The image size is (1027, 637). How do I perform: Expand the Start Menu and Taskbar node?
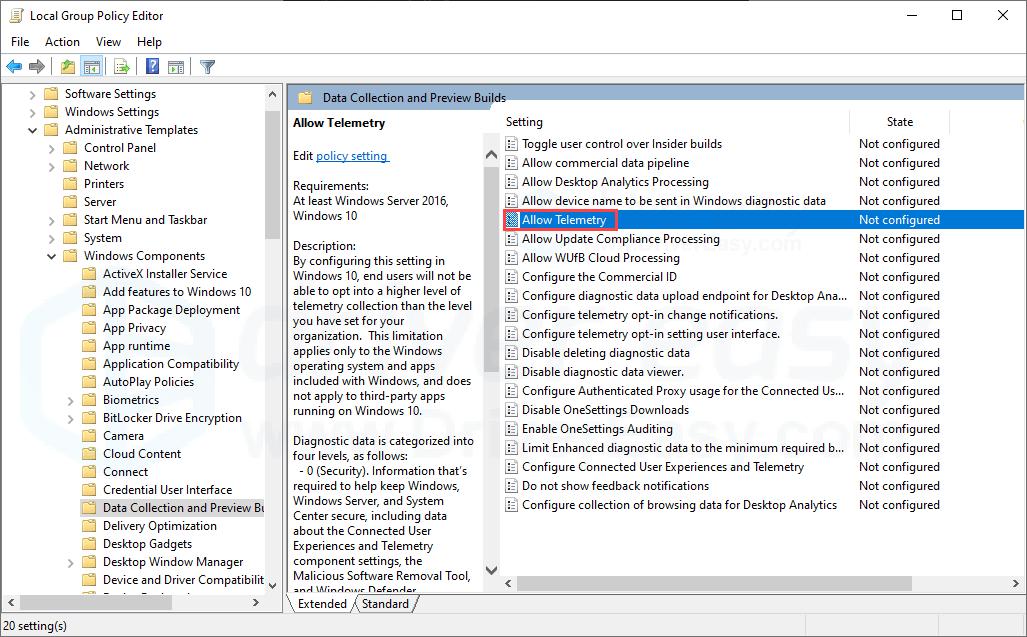pyautogui.click(x=52, y=221)
